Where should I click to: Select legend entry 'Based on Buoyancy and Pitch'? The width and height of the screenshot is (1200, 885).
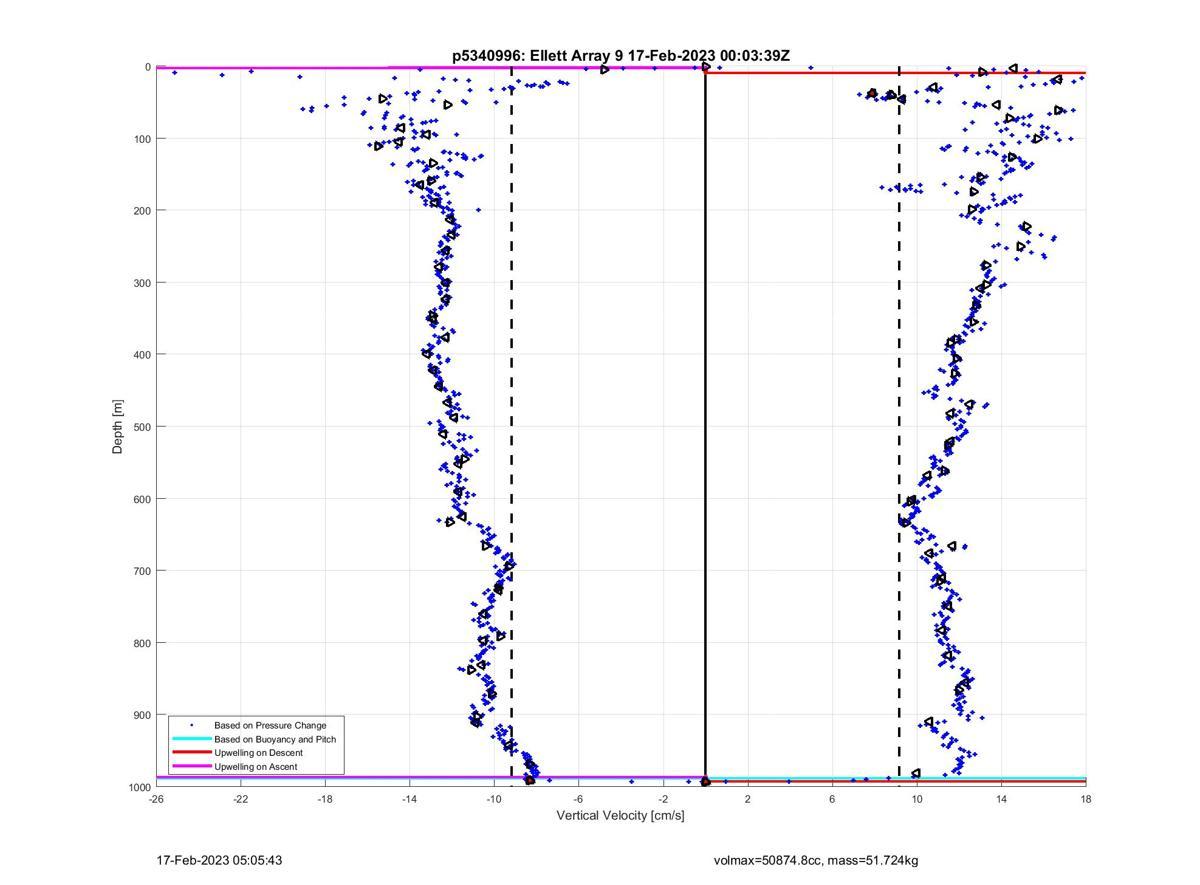point(275,739)
